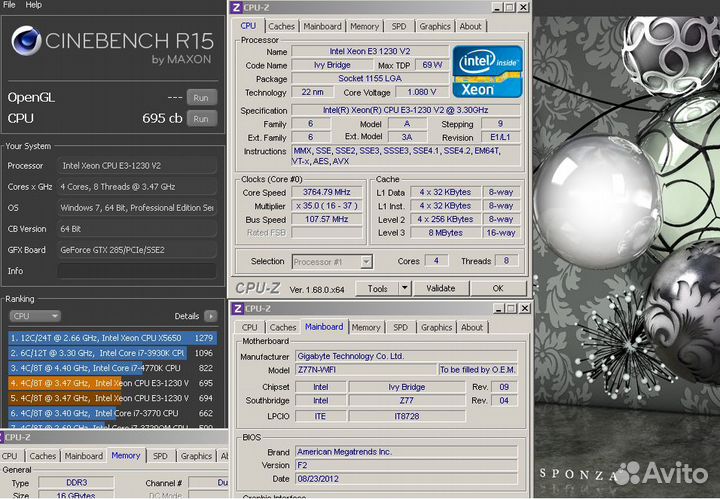Switch to Graphics tab in Mainboard CPU-Z window
Image resolution: width=720 pixels, height=499 pixels.
[x=436, y=327]
